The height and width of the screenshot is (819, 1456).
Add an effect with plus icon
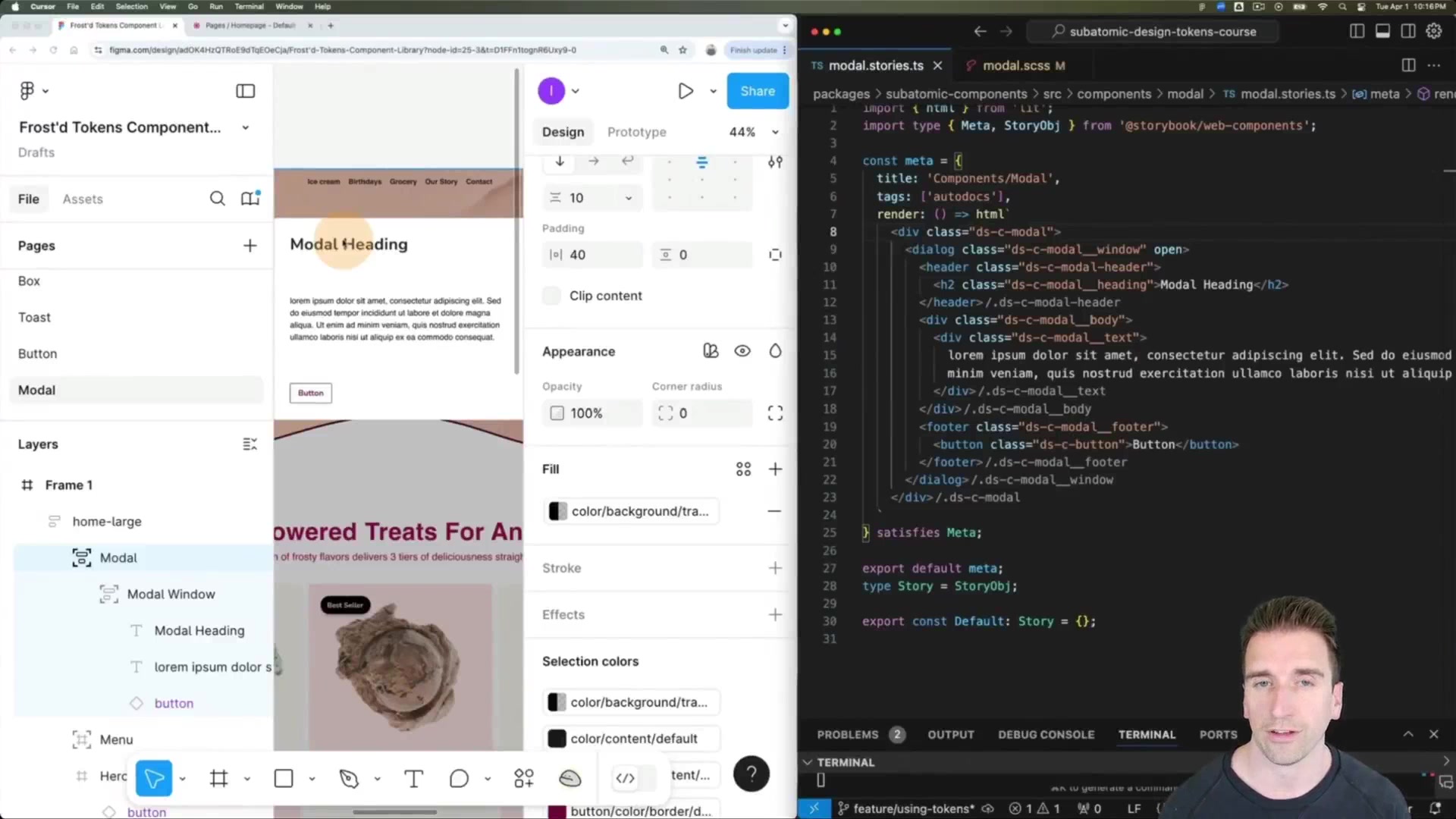tap(775, 615)
